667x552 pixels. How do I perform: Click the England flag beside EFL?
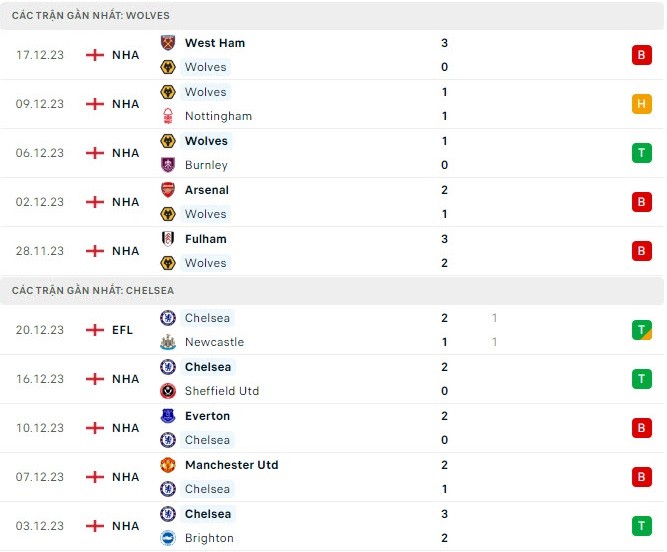(x=95, y=330)
